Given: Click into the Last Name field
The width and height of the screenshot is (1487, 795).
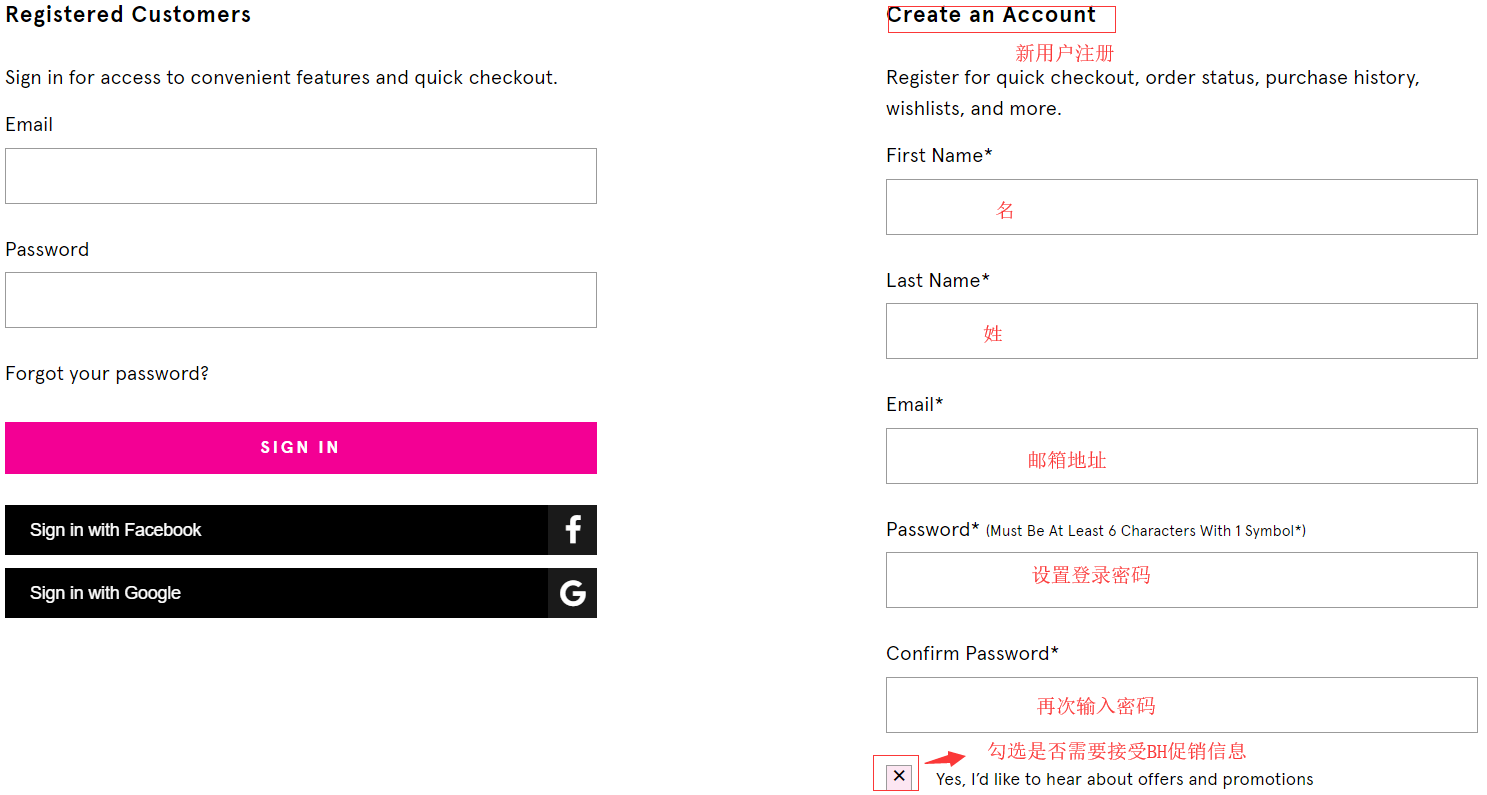Looking at the screenshot, I should pos(1181,331).
